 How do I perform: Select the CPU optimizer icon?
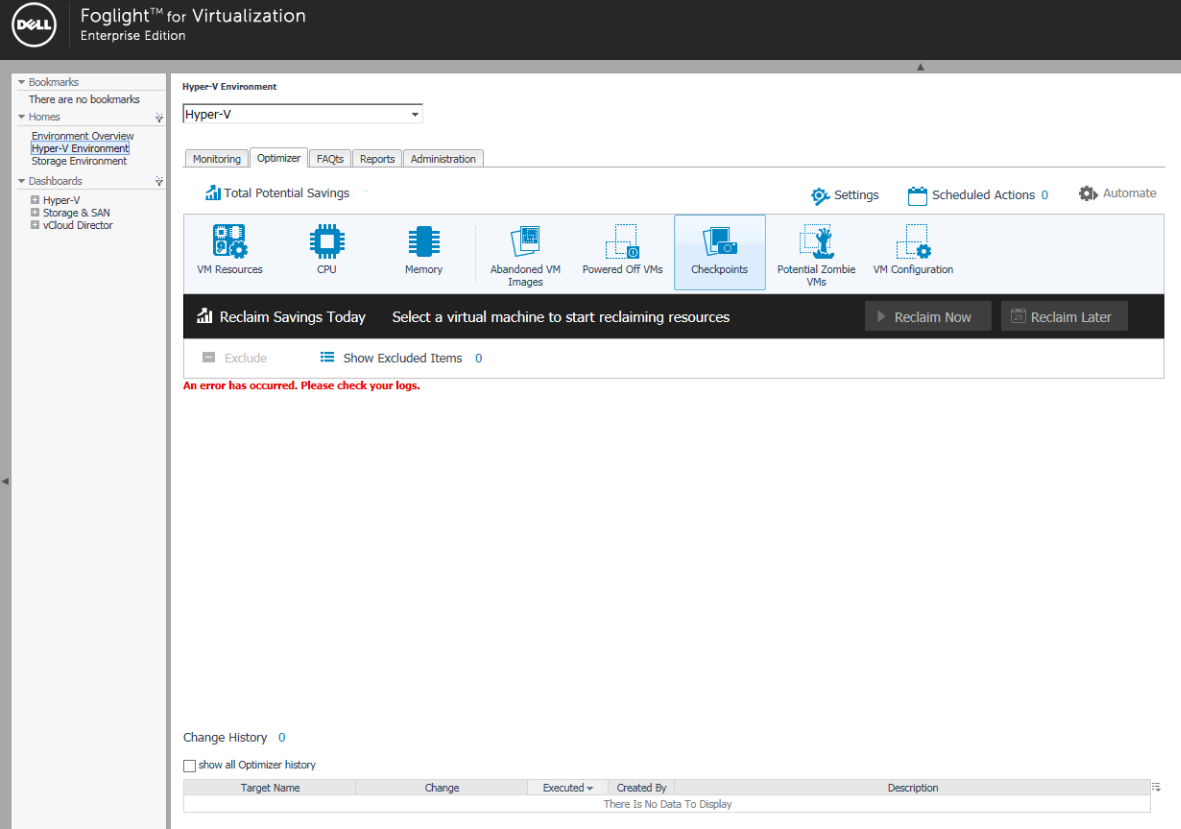click(327, 242)
